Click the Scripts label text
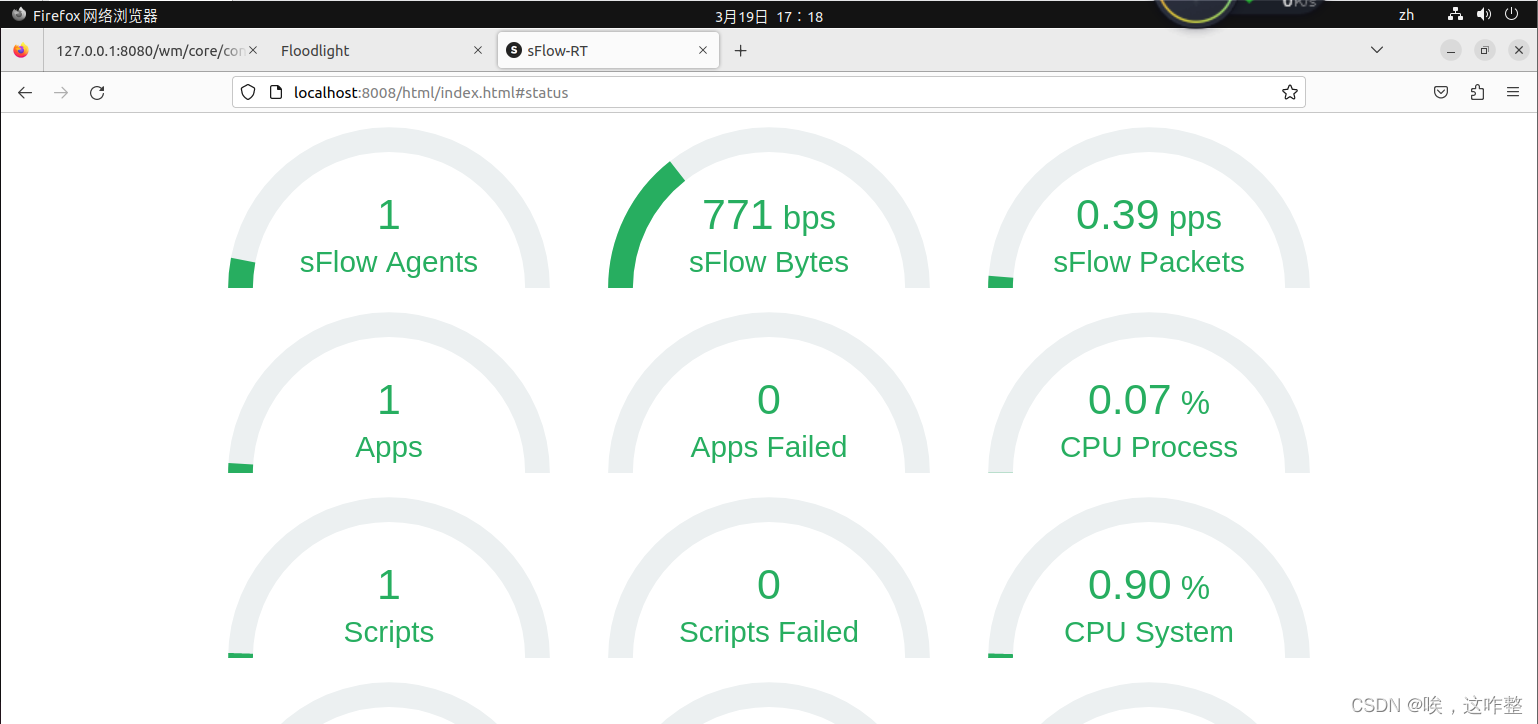The height and width of the screenshot is (724, 1538). pyautogui.click(x=389, y=632)
